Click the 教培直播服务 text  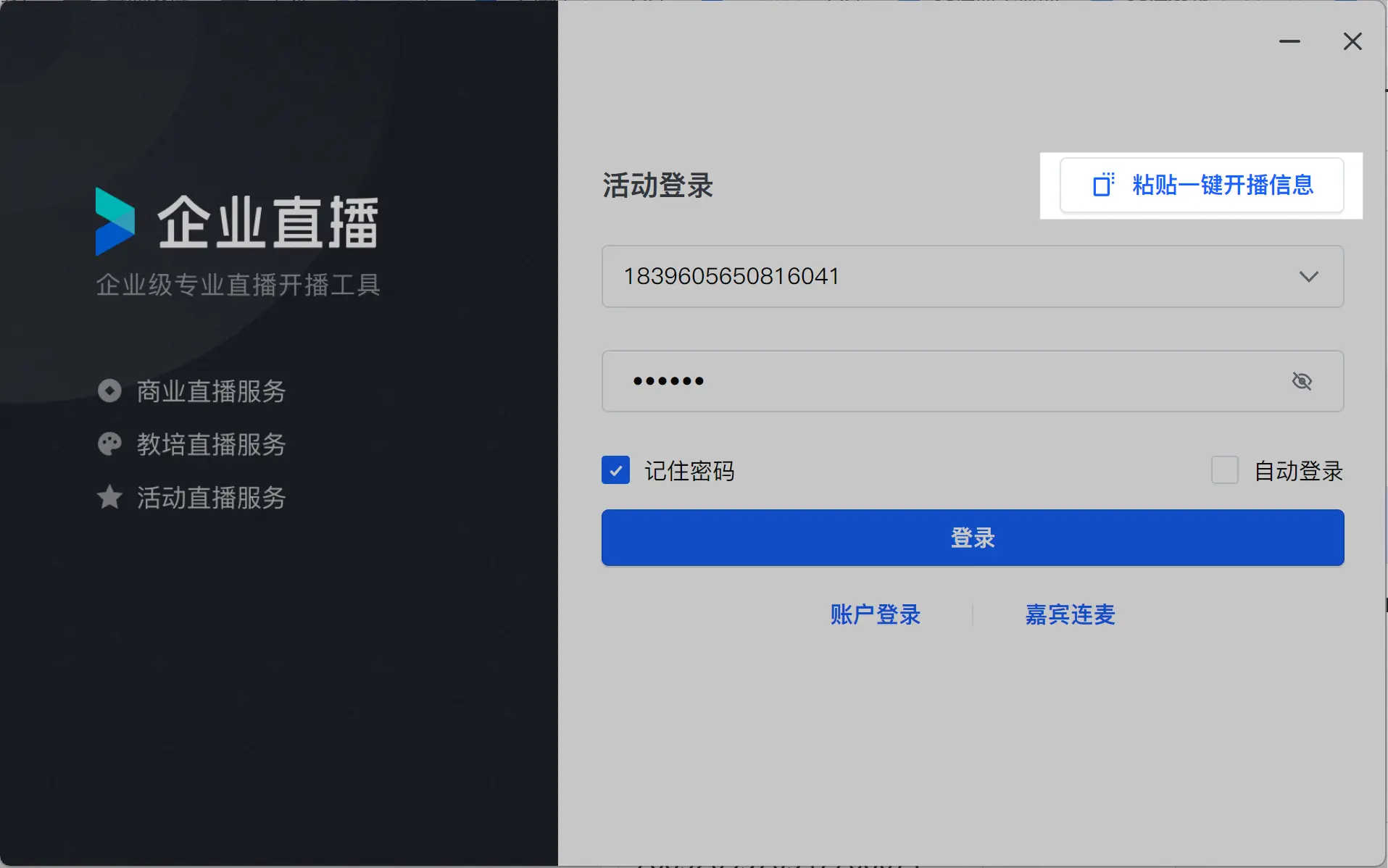click(211, 444)
